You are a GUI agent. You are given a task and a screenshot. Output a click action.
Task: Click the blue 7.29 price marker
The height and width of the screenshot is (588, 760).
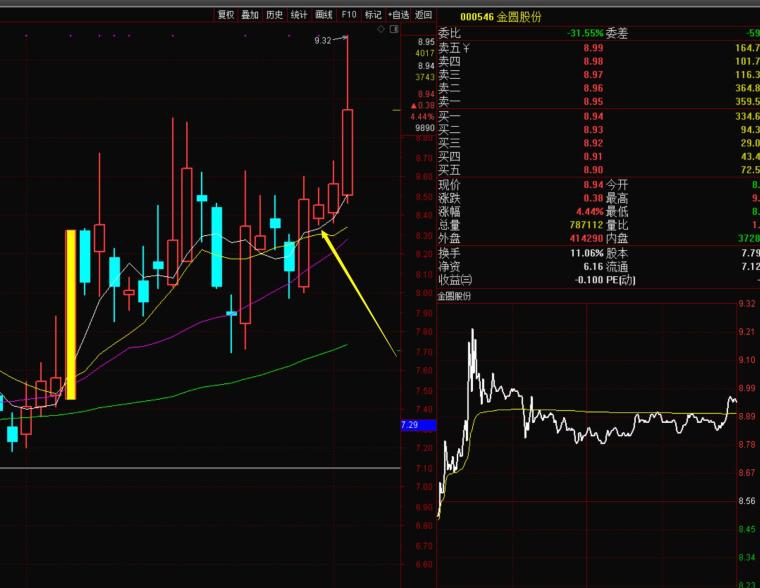[x=418, y=425]
